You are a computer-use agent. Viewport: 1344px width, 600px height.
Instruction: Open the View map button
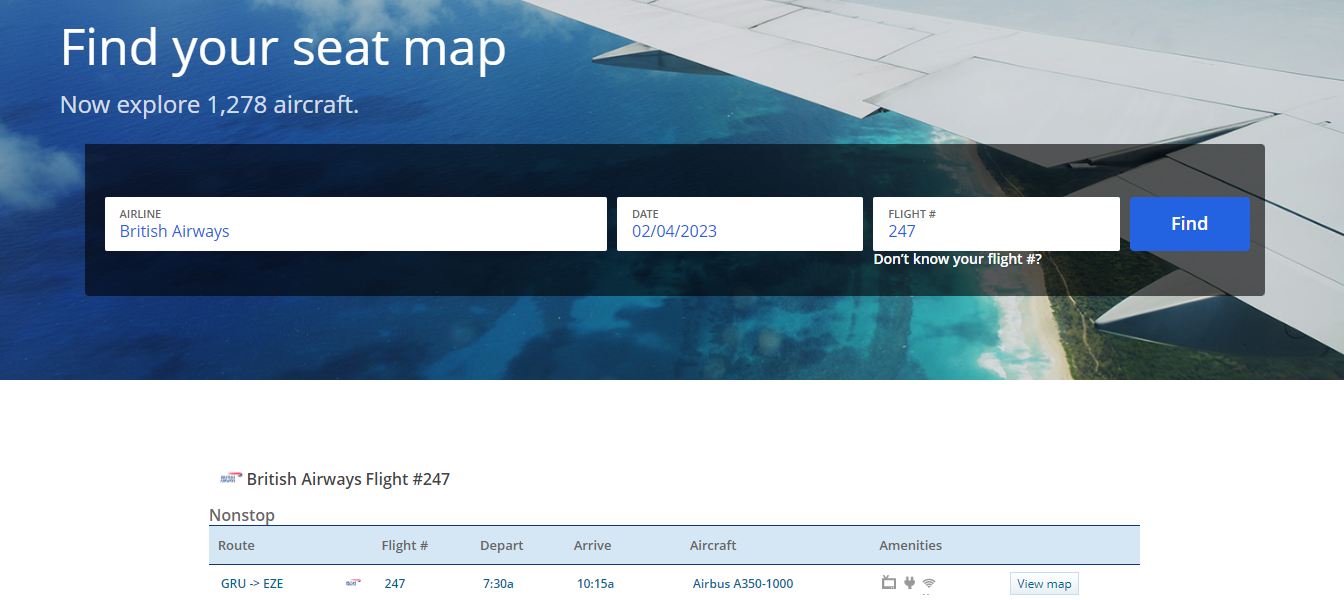coord(1044,584)
